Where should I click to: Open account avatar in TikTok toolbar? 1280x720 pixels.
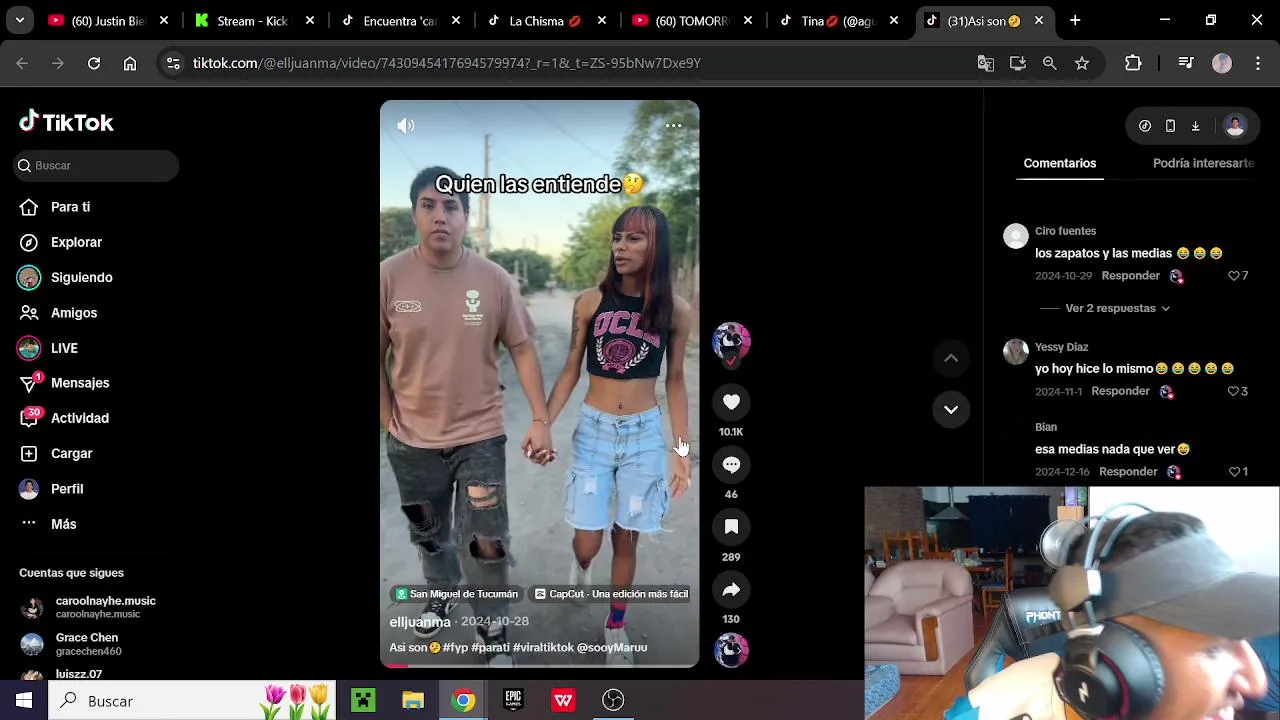[1235, 126]
